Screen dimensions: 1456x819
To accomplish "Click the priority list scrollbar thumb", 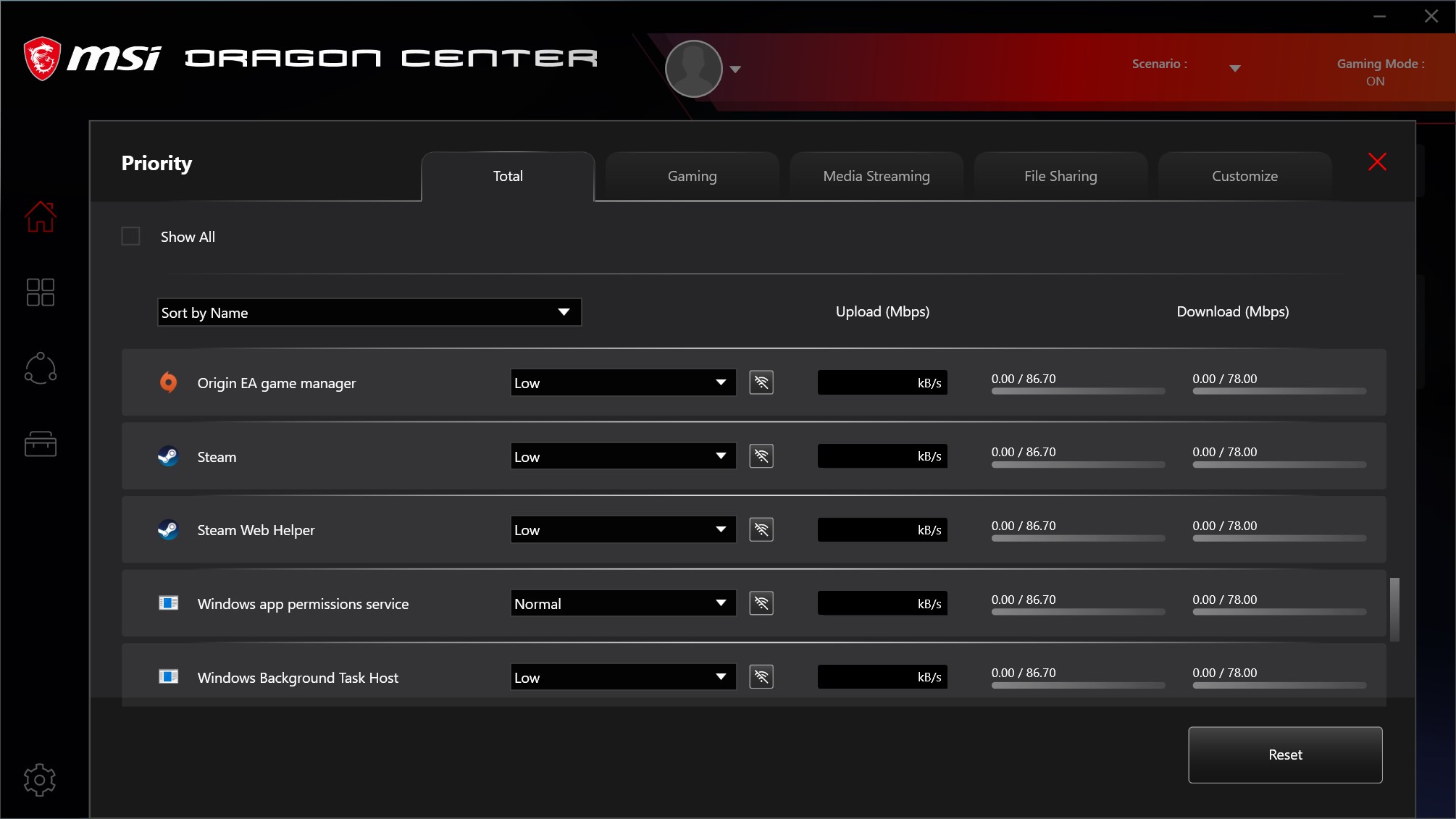I will [x=1394, y=609].
